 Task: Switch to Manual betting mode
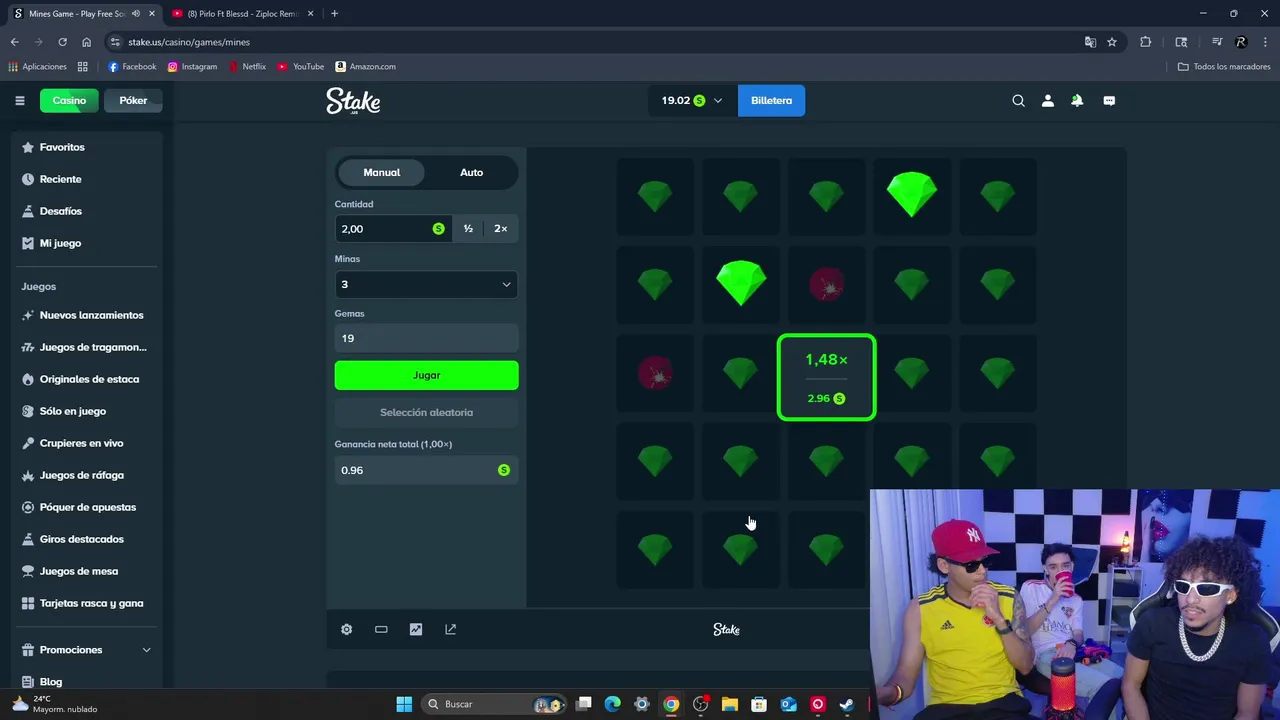pos(381,172)
